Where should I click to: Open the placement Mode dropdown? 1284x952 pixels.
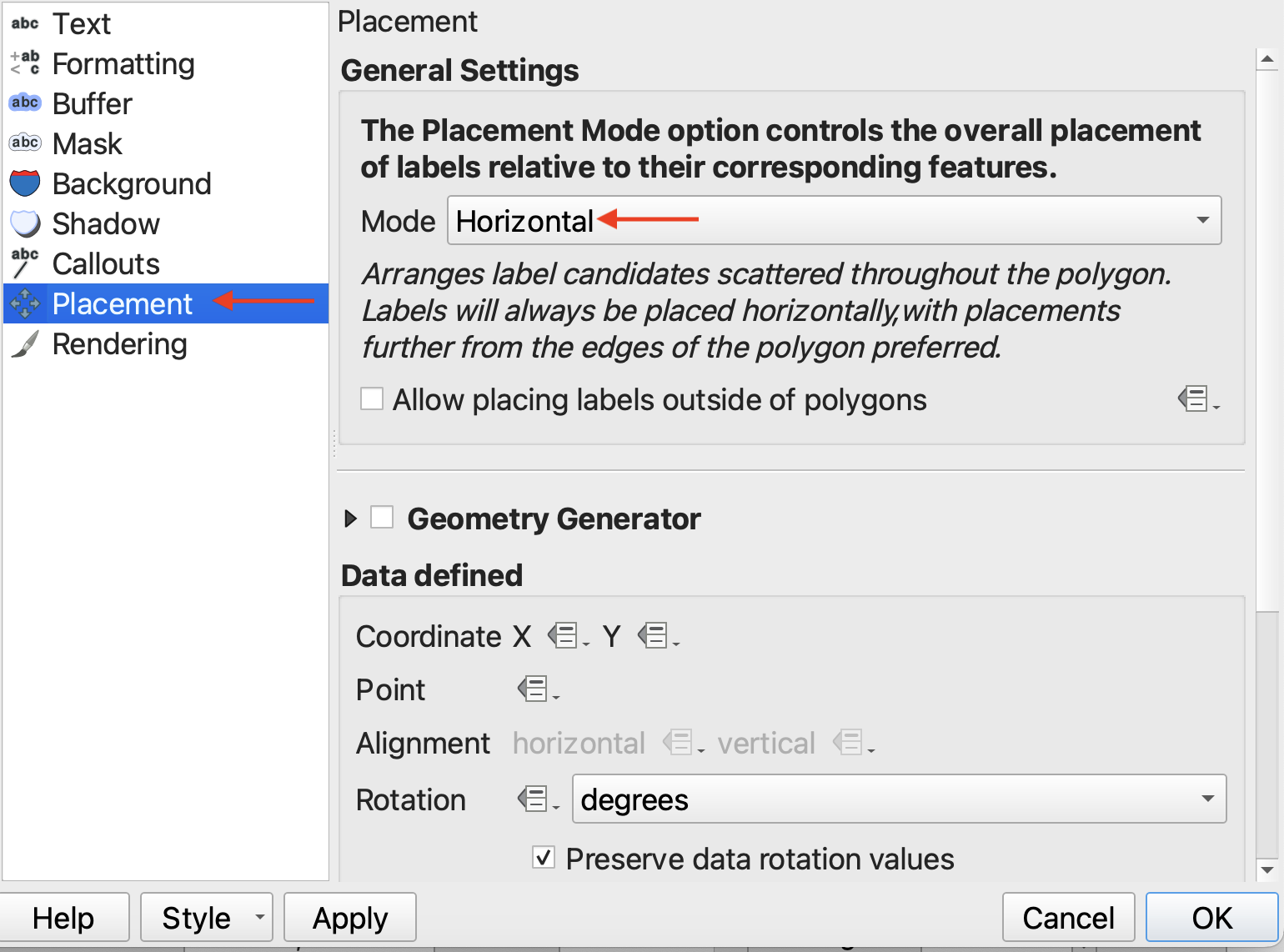pos(834,221)
